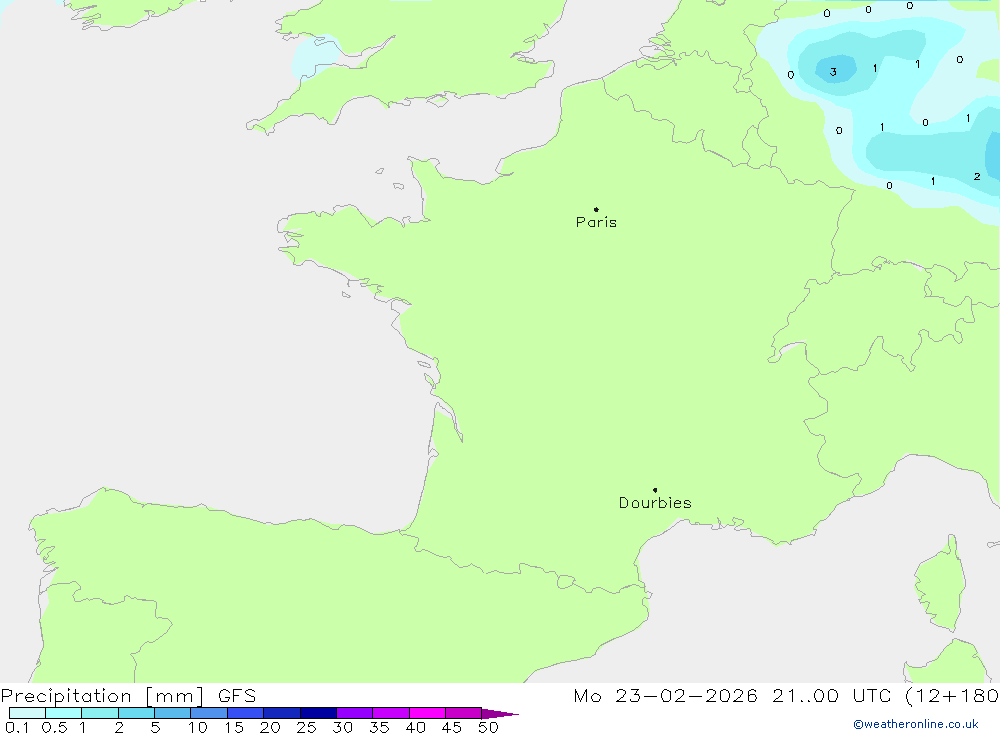Click the 0.1–0.5 mm legend swatch
Viewport: 1000px width, 733px height.
coord(27,713)
